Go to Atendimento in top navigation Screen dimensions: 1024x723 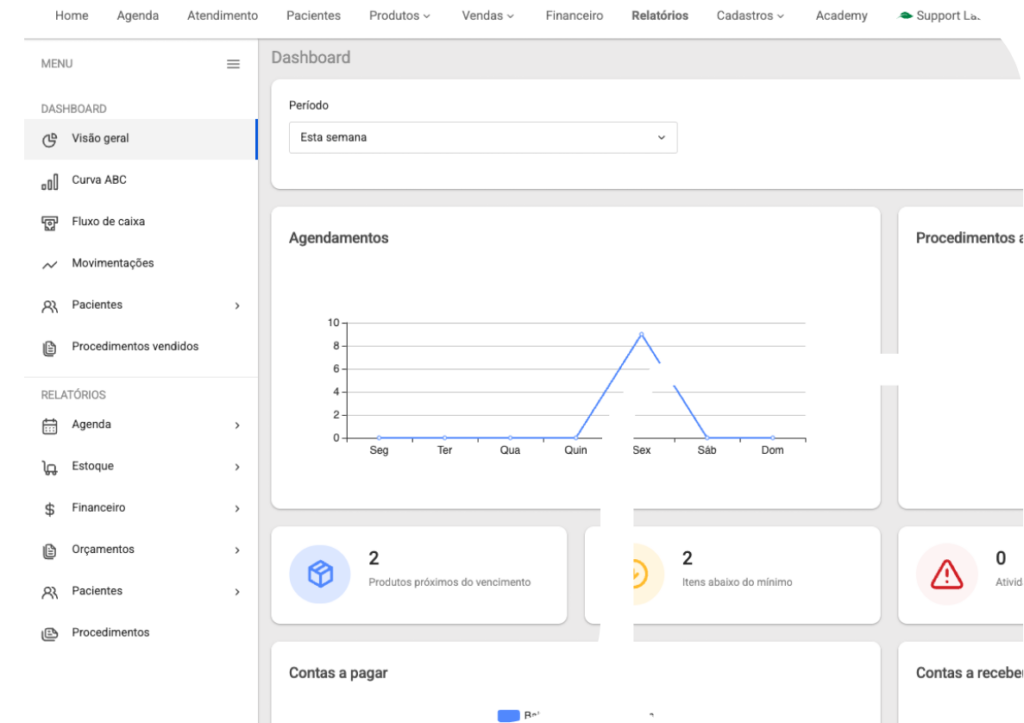click(222, 16)
